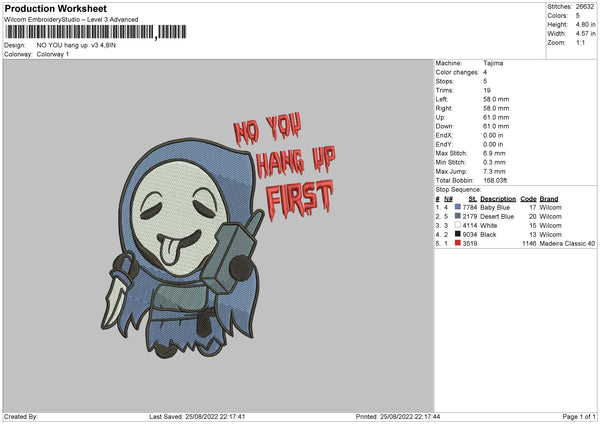Select the Up label in the stats list
Image resolution: width=600 pixels, height=424 pixels.
click(x=440, y=117)
